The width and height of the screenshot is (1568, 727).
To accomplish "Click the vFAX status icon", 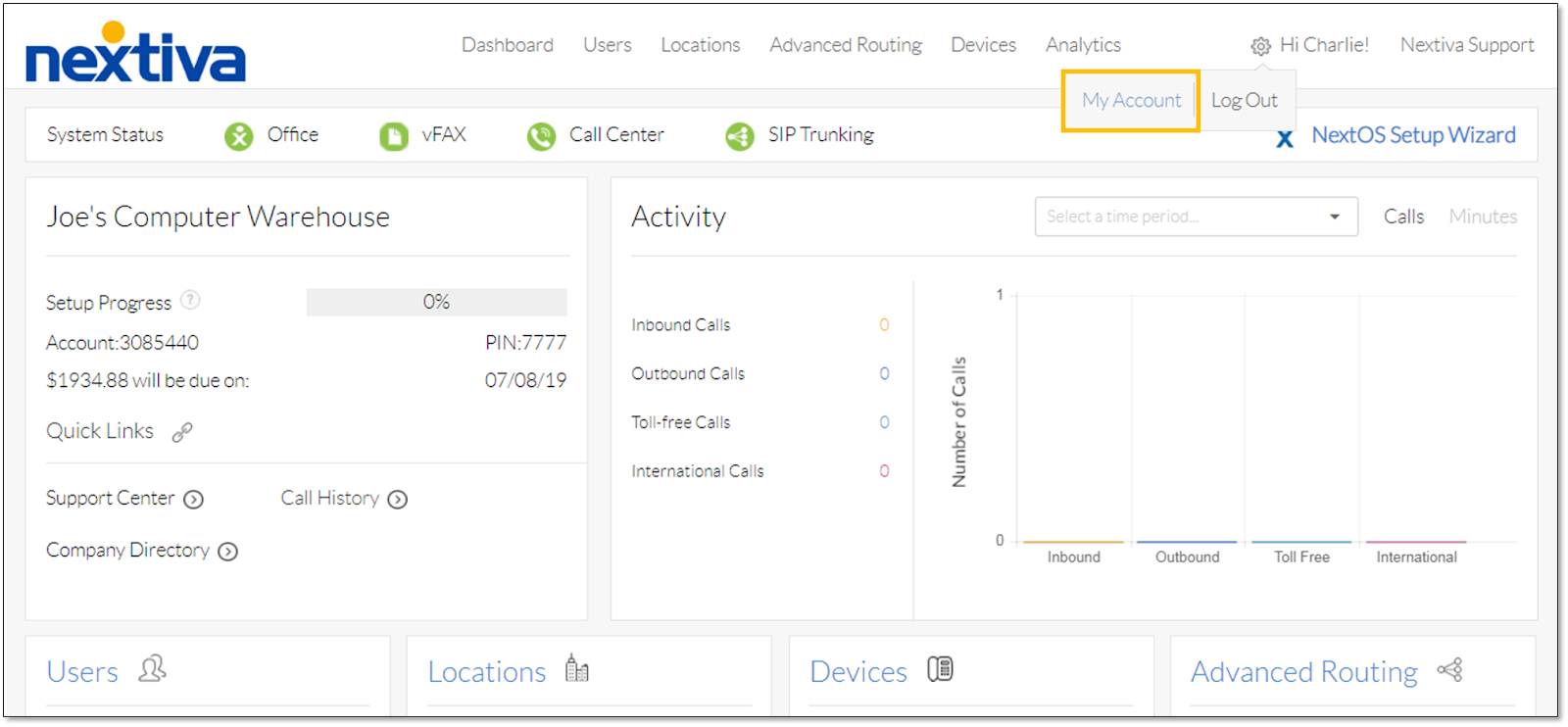I will [x=394, y=136].
